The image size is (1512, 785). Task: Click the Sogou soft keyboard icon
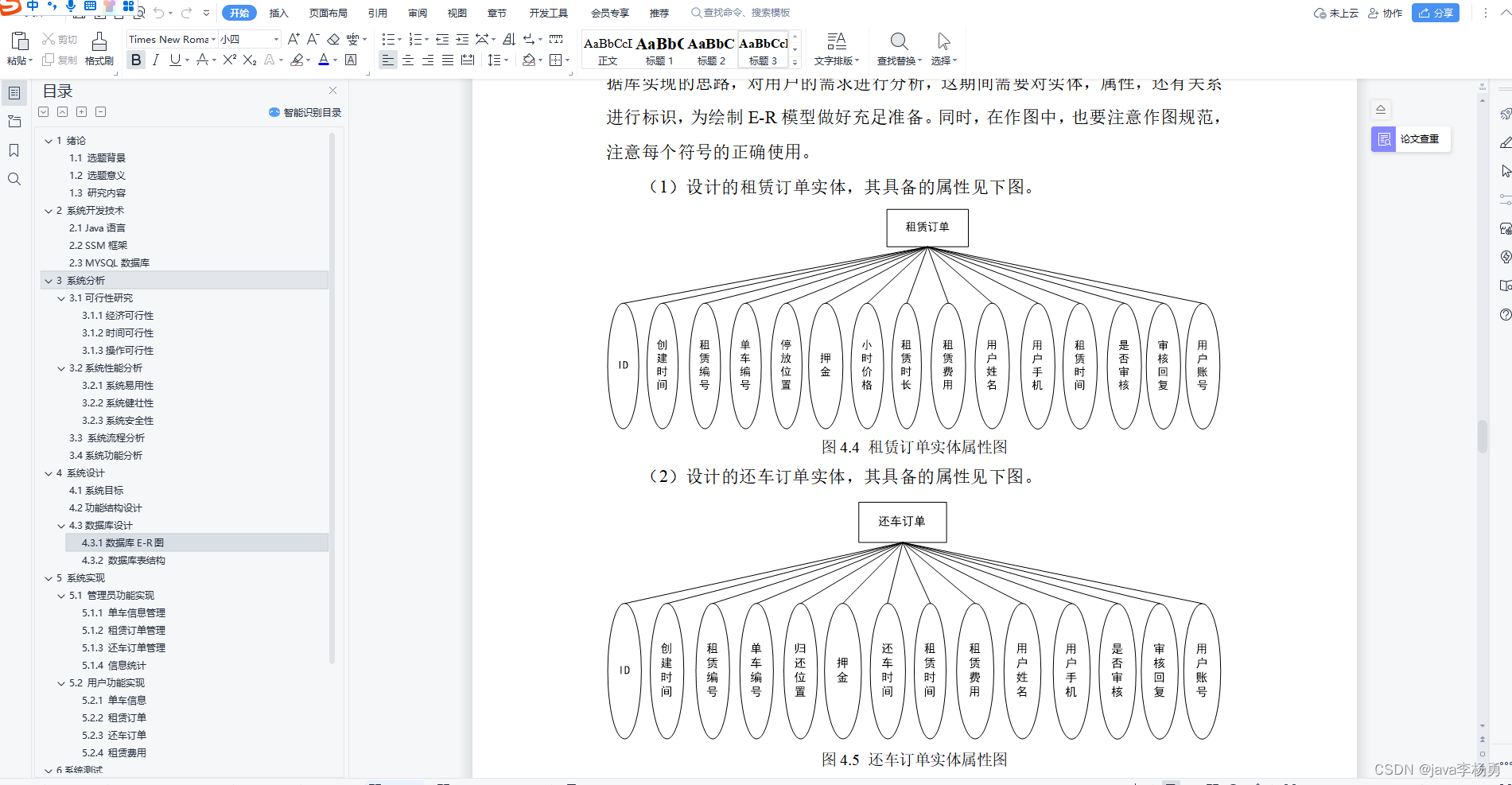90,6
